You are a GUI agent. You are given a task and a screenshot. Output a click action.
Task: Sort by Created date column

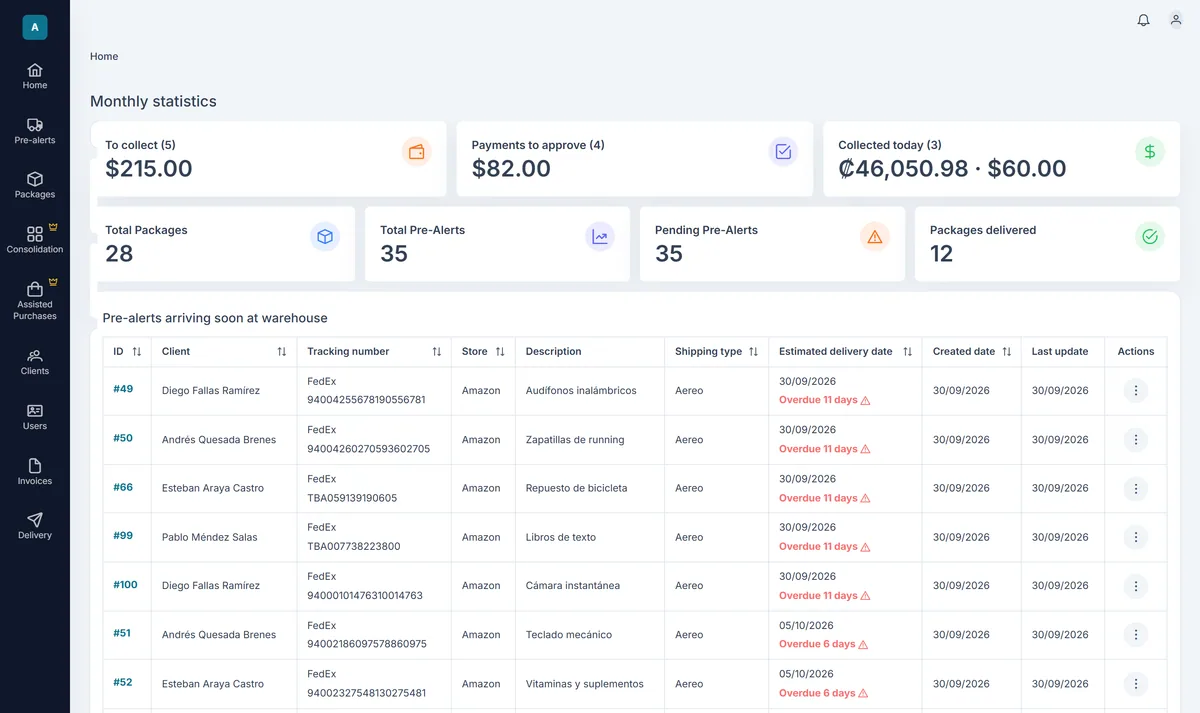[1007, 352]
